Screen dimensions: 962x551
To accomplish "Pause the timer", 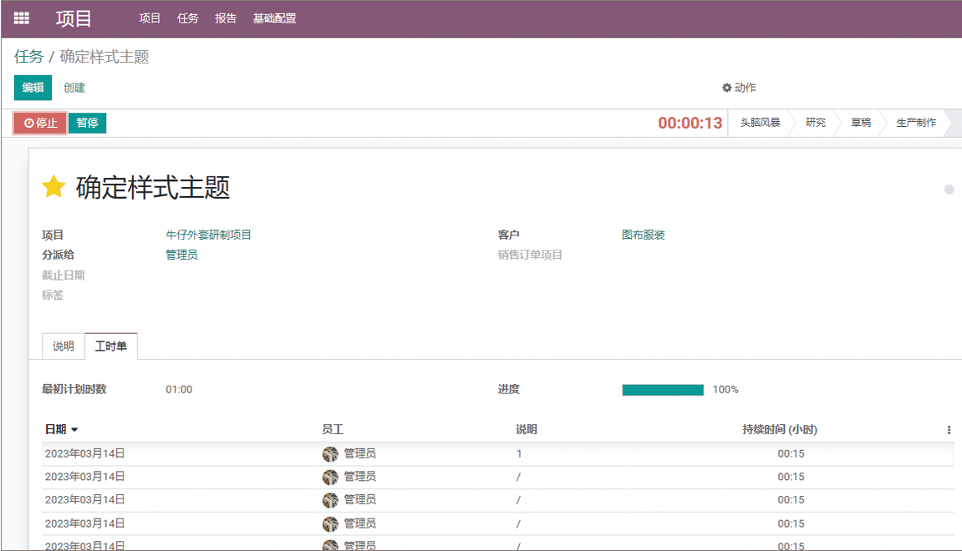I will (87, 123).
